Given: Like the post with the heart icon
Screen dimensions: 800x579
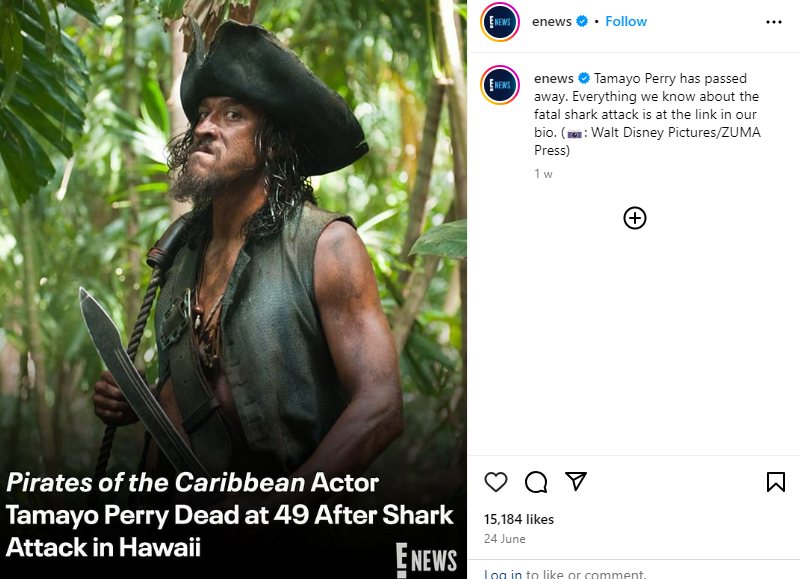Looking at the screenshot, I should 496,482.
